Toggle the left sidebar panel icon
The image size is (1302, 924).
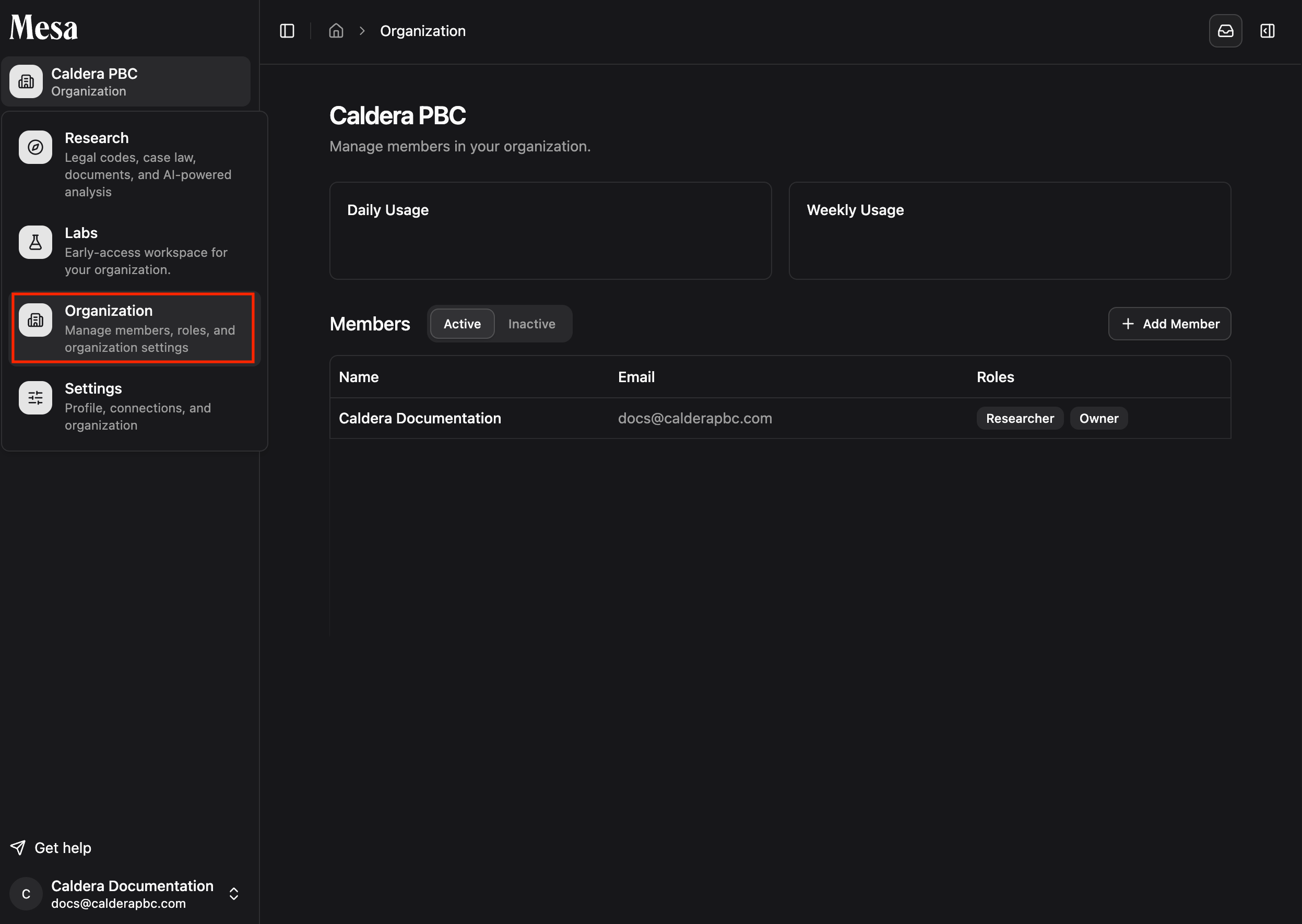(x=287, y=31)
